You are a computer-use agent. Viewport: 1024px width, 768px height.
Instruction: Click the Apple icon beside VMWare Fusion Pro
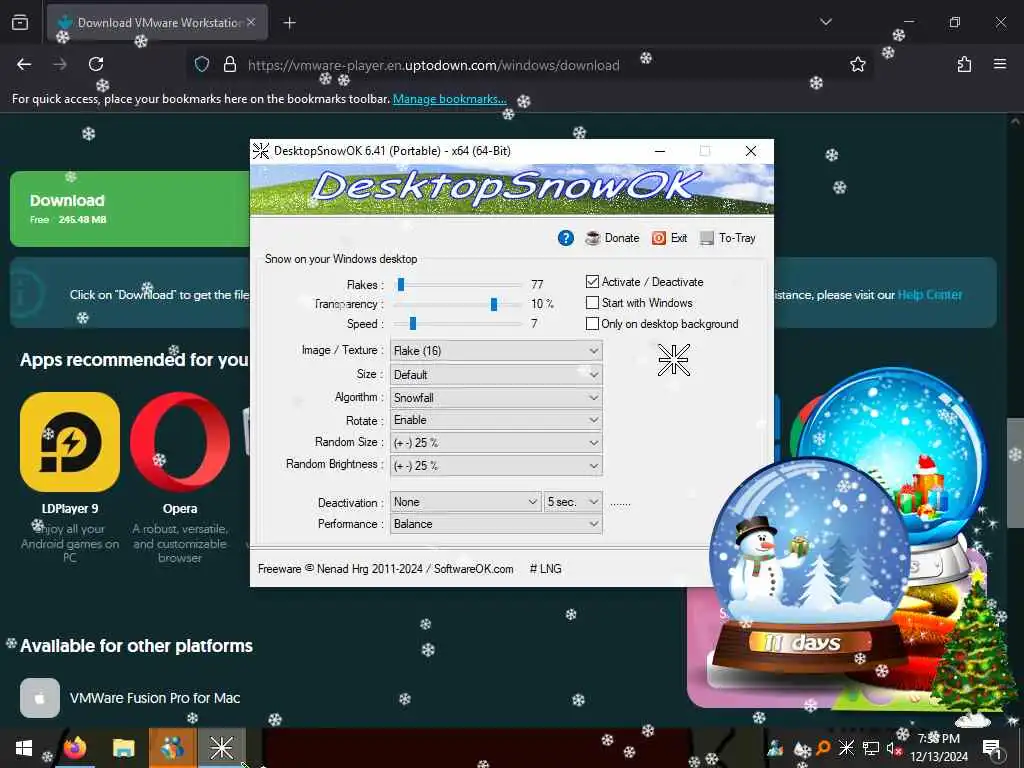40,698
